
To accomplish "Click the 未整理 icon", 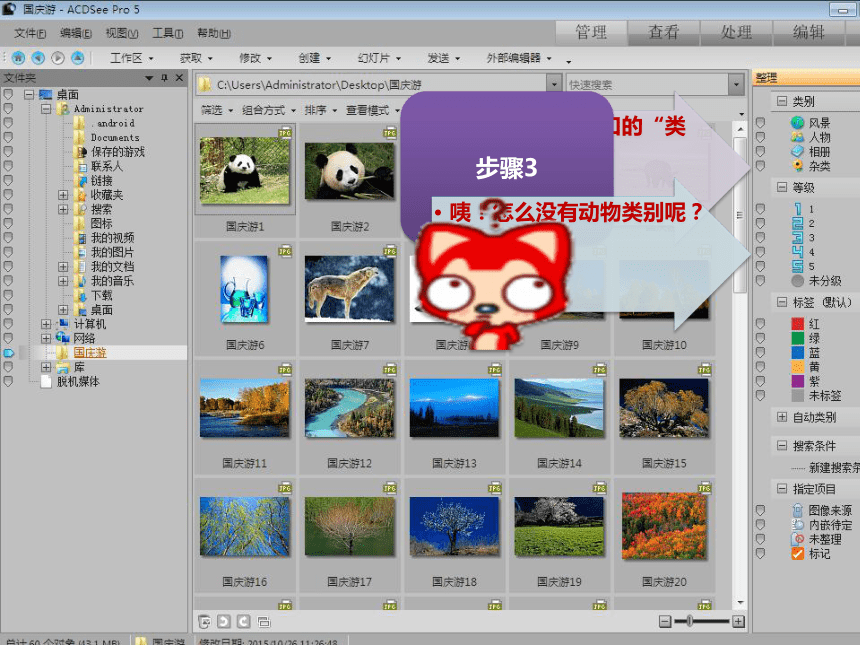I will tap(797, 539).
